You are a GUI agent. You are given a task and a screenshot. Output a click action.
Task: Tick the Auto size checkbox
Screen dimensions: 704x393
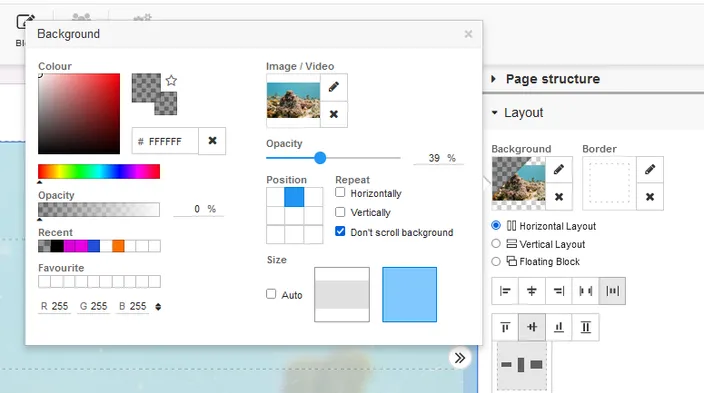271,294
